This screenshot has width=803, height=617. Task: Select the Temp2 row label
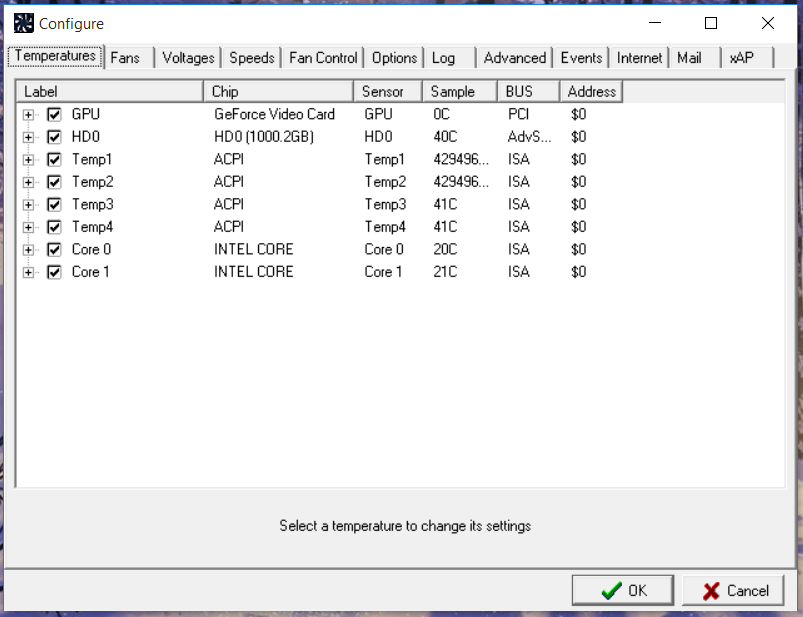point(92,182)
